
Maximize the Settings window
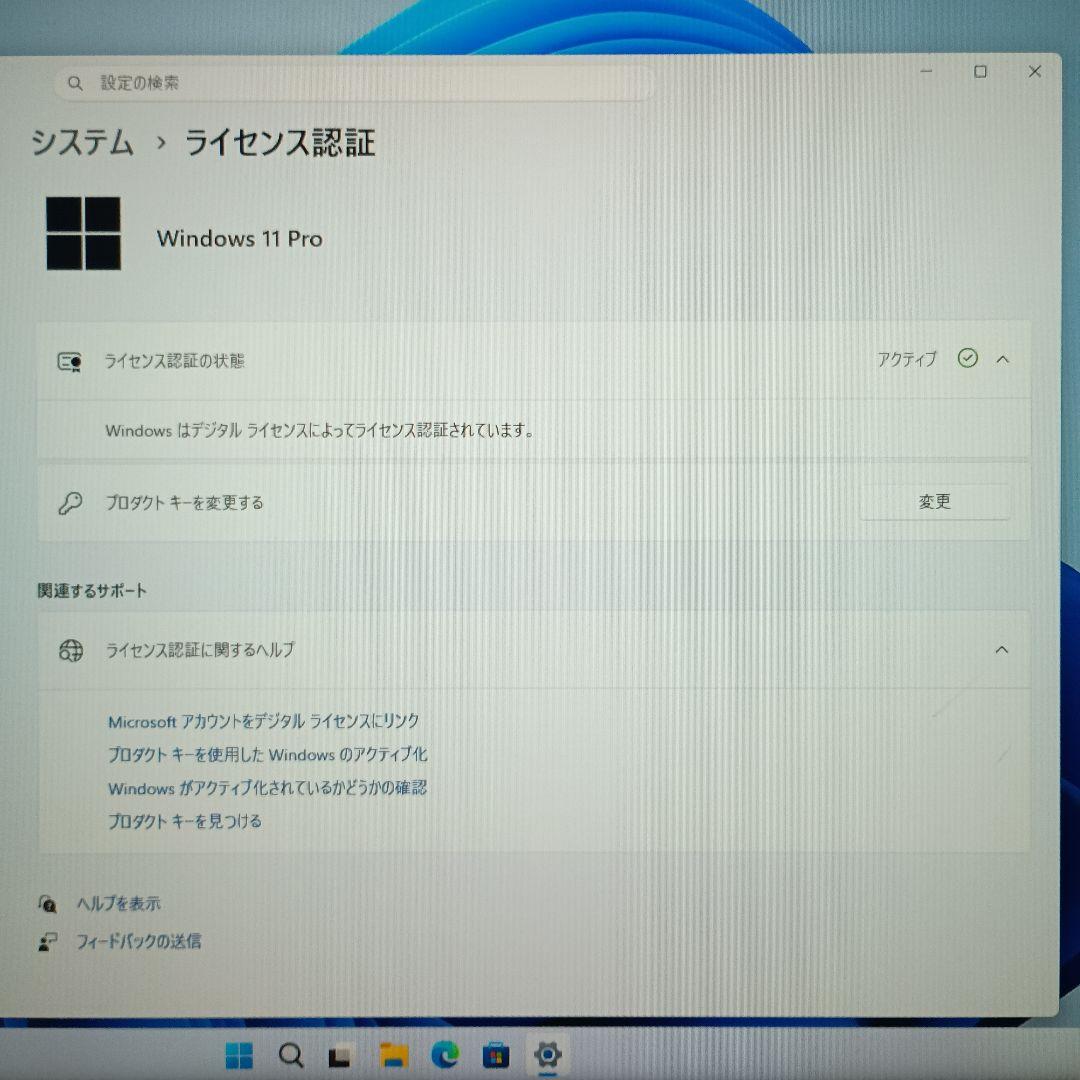click(x=980, y=72)
